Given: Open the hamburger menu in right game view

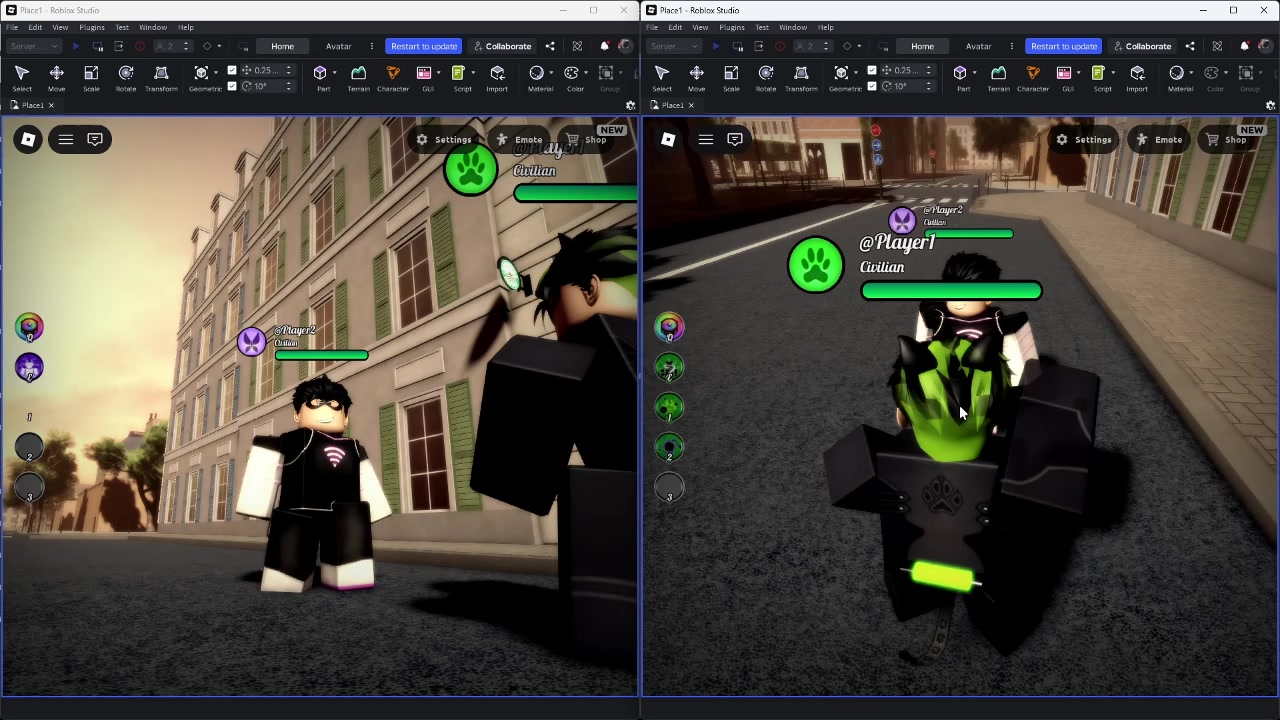Looking at the screenshot, I should [706, 139].
